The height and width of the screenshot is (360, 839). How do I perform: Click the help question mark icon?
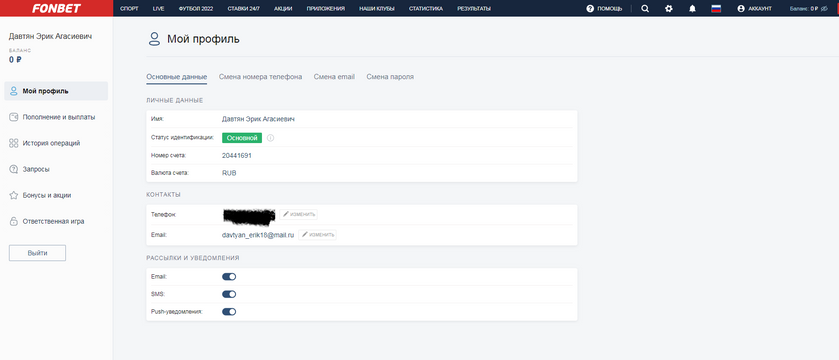click(590, 9)
